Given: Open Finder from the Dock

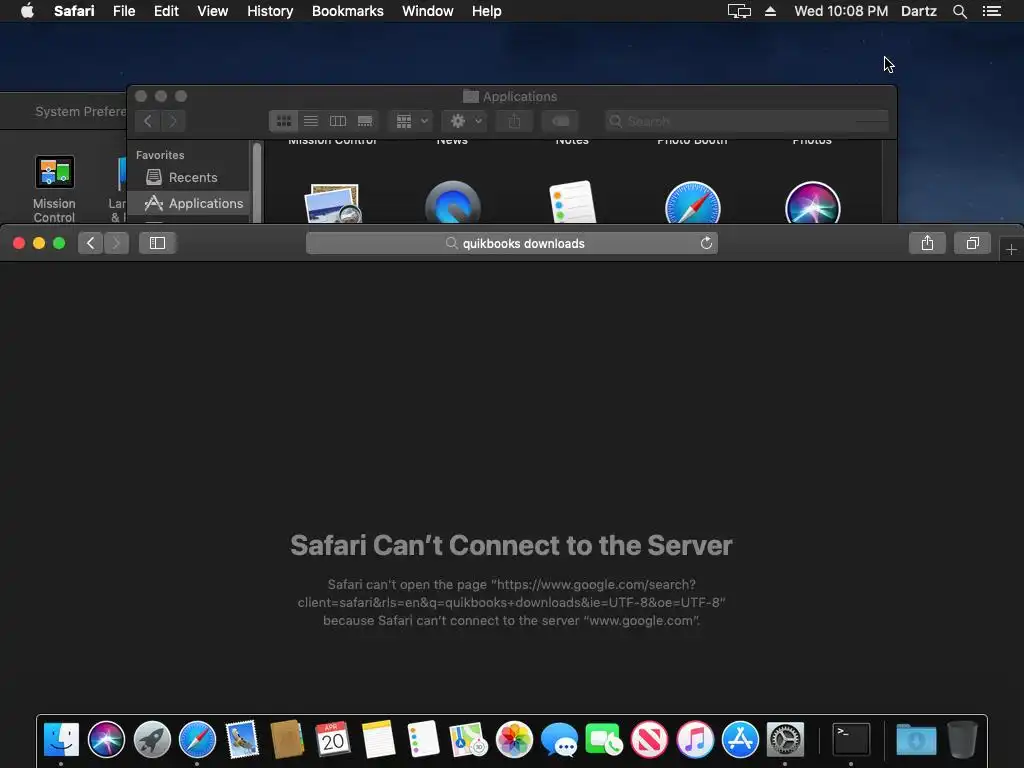Looking at the screenshot, I should 61,740.
